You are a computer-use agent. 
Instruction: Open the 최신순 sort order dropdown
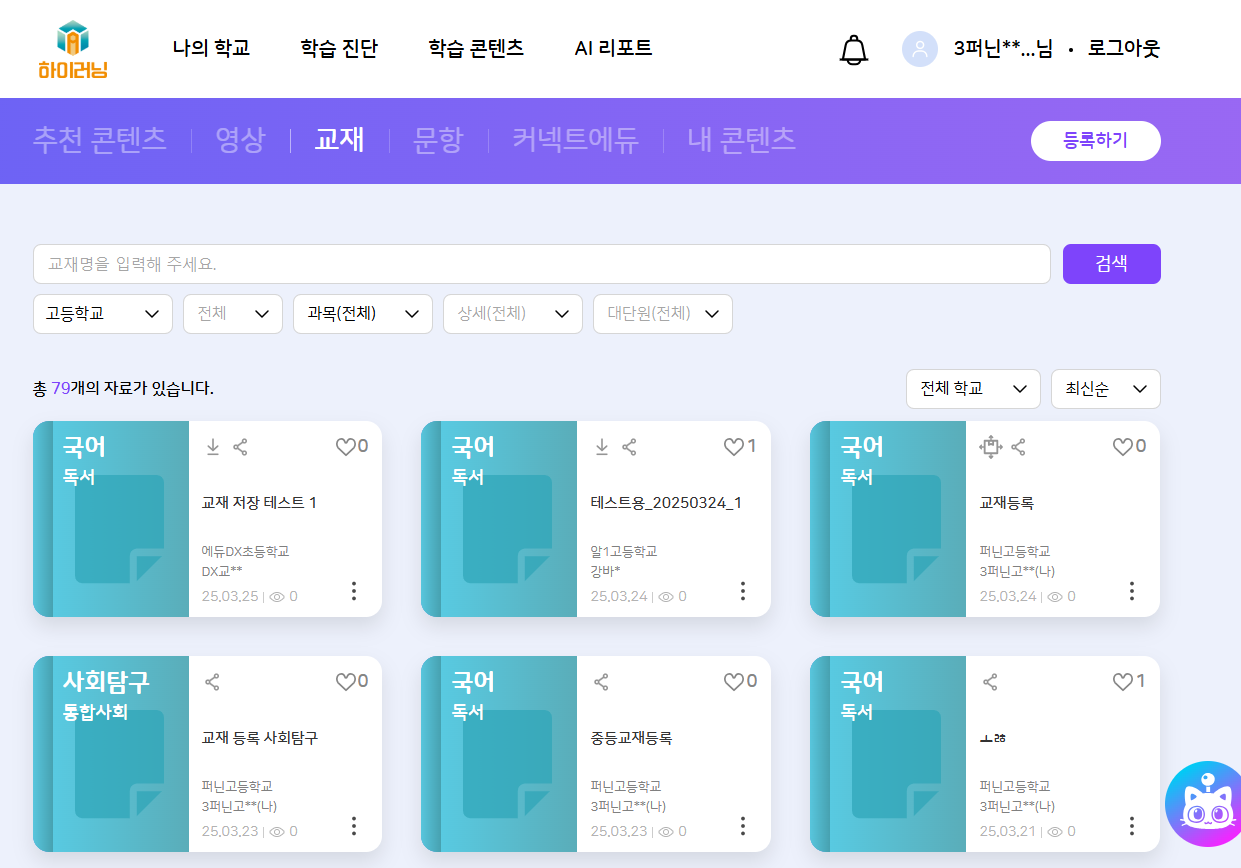point(1105,389)
